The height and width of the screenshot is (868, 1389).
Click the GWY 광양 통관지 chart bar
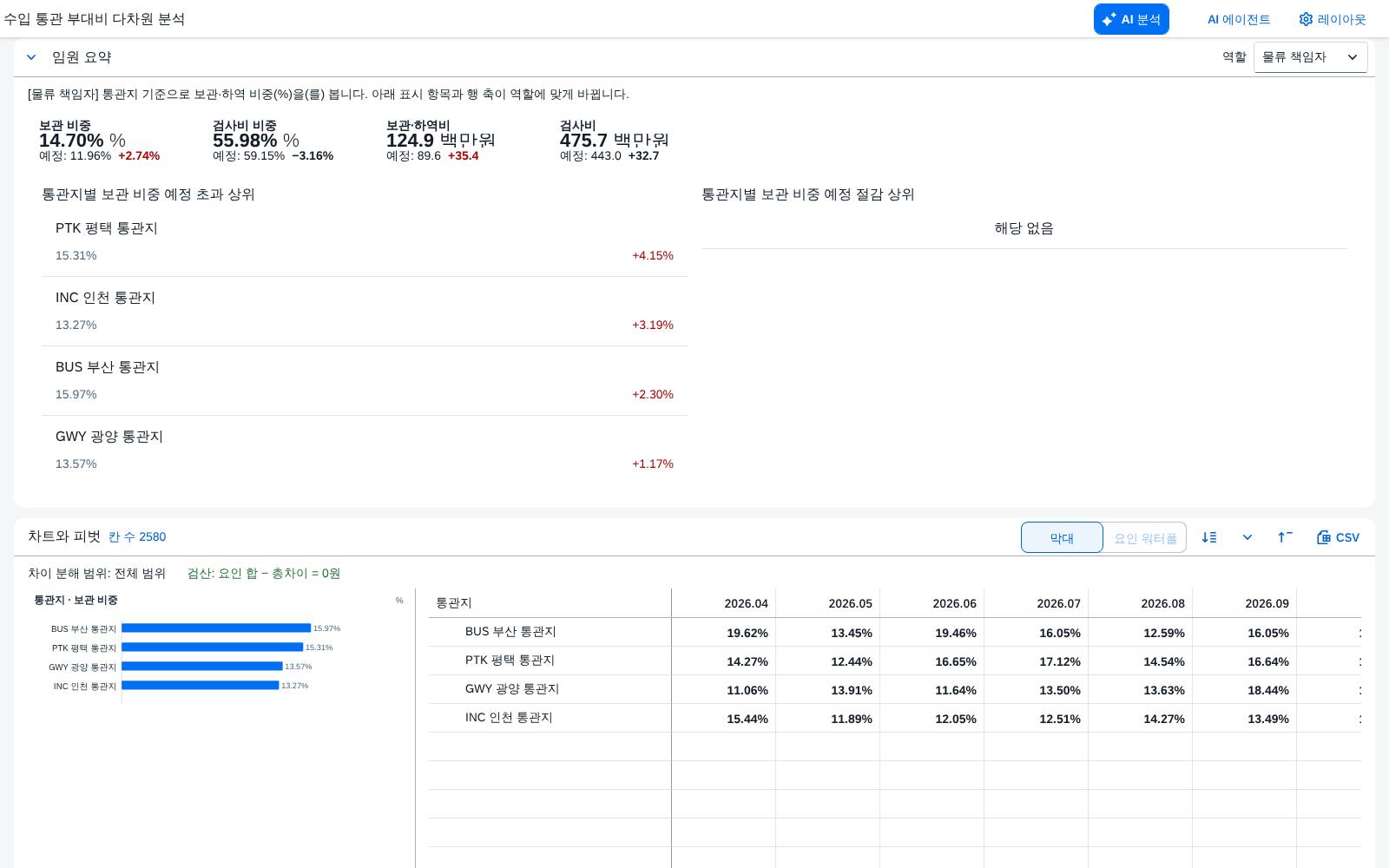click(x=202, y=667)
